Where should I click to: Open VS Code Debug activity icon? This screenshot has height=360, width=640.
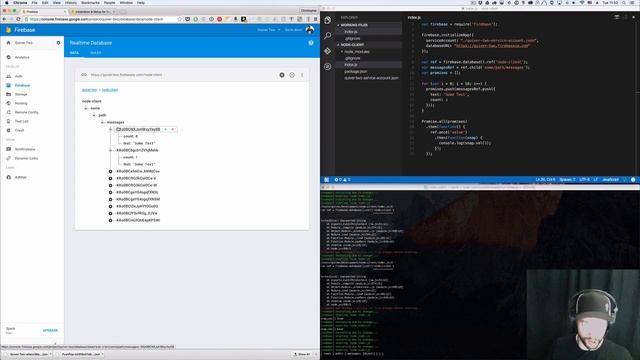[328, 66]
